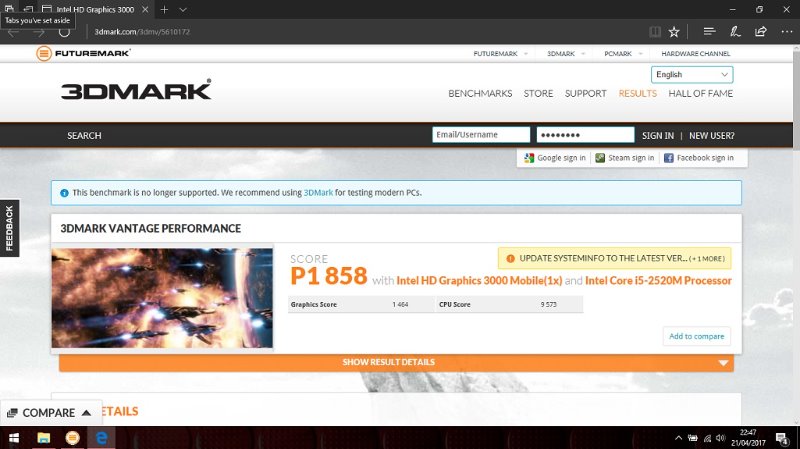
Task: Click the 3DMark Vantage benchmark thumbnail
Action: (x=162, y=298)
